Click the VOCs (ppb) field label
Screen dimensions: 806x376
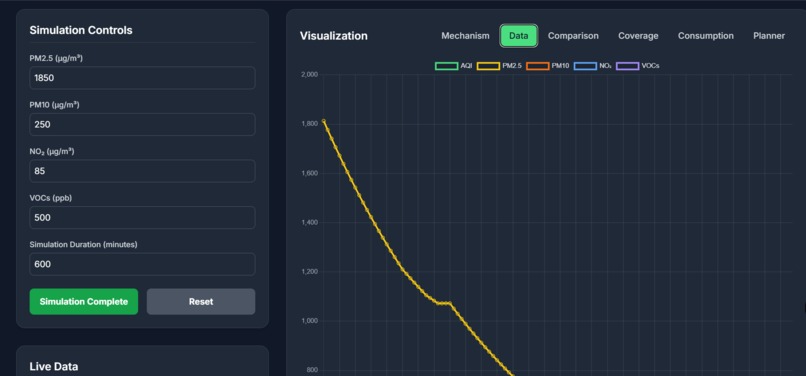(50, 198)
